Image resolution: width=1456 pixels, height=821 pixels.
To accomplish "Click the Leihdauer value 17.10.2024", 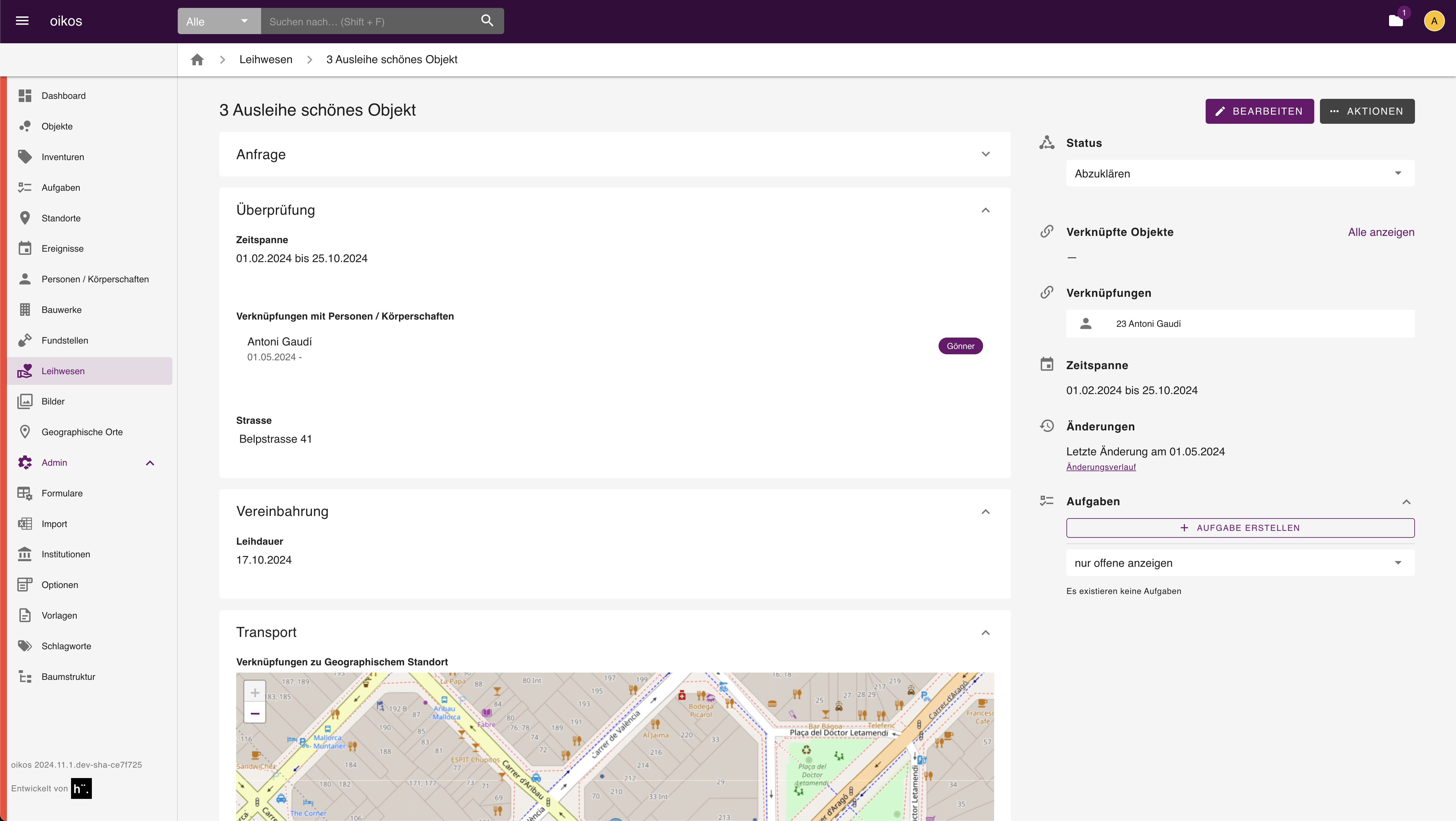I will (x=263, y=560).
